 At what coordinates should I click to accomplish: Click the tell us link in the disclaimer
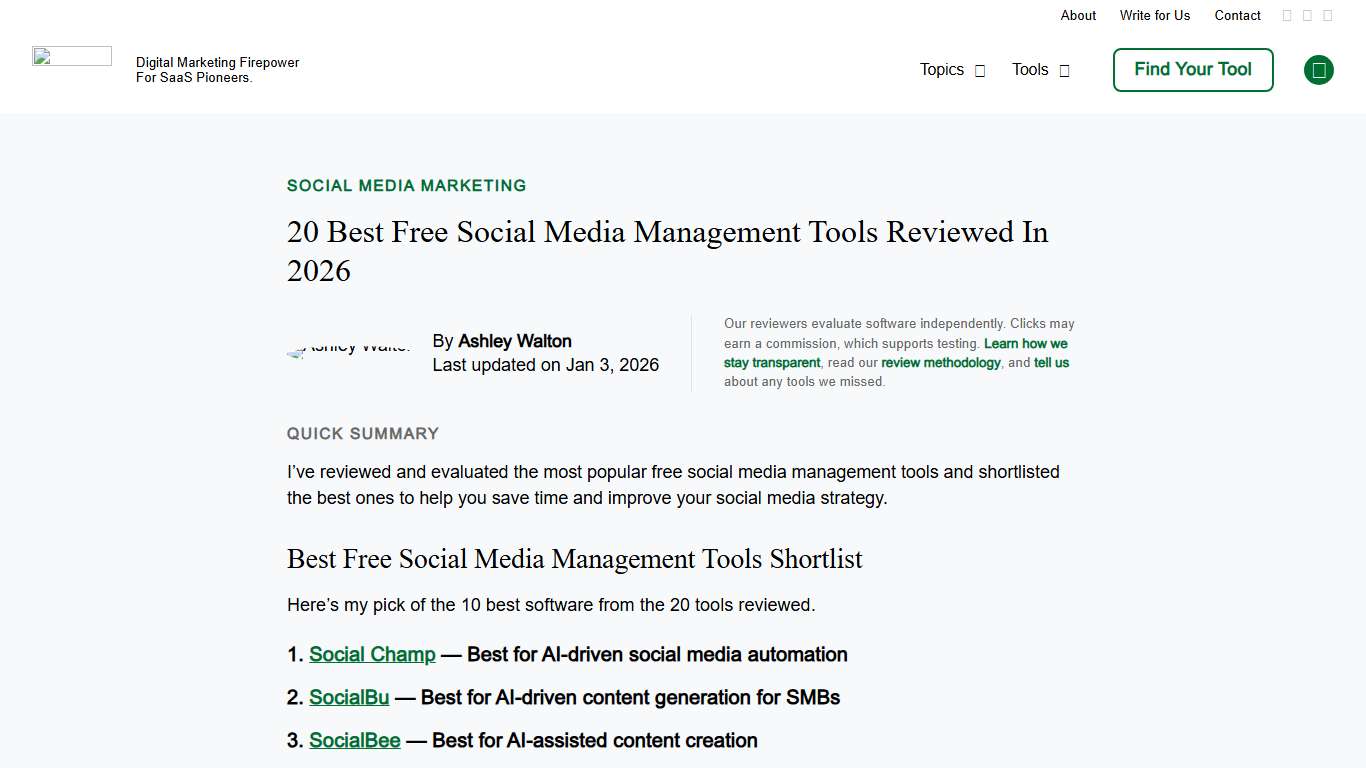tap(1051, 362)
